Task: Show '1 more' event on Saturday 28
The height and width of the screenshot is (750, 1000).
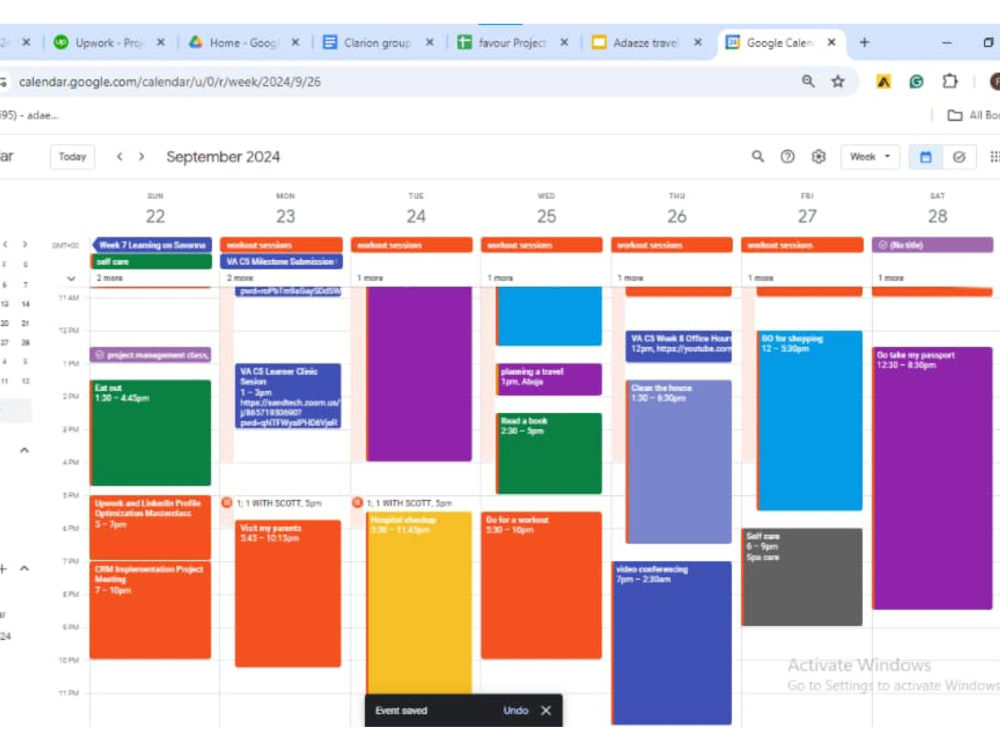Action: (x=890, y=278)
